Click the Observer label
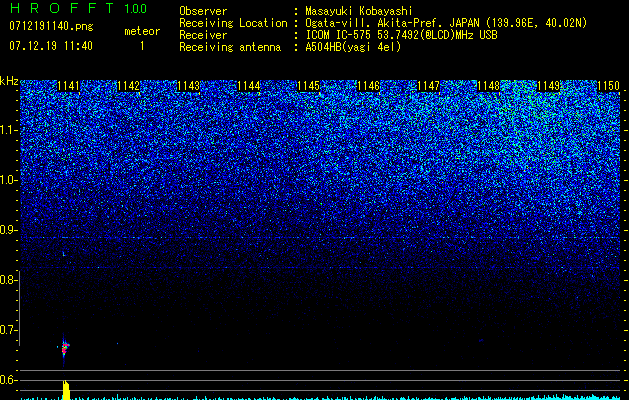Screen dimensions: 629x400 click(x=203, y=11)
